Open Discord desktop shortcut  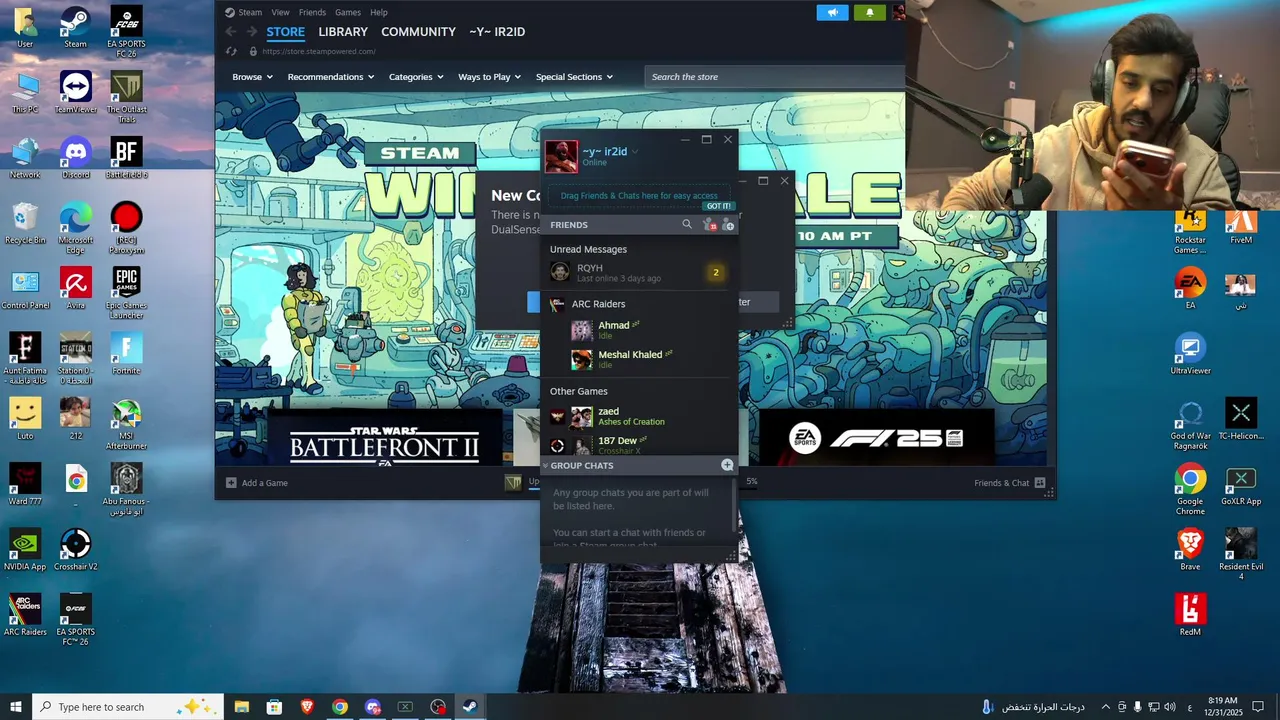point(75,159)
